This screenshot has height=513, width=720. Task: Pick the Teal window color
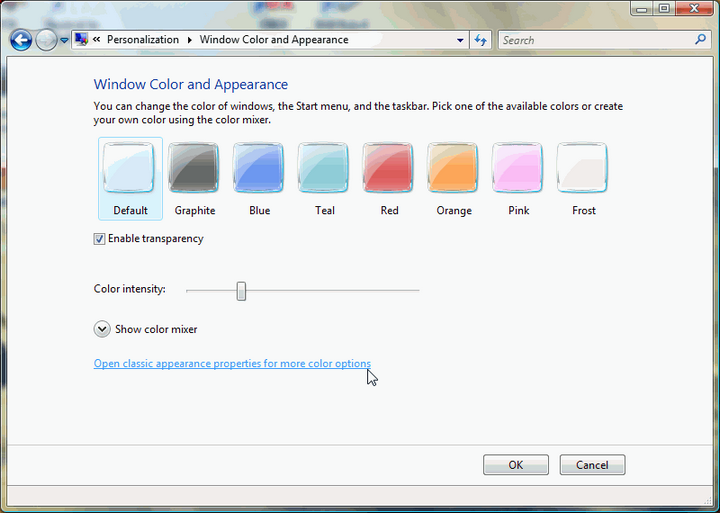[x=324, y=168]
